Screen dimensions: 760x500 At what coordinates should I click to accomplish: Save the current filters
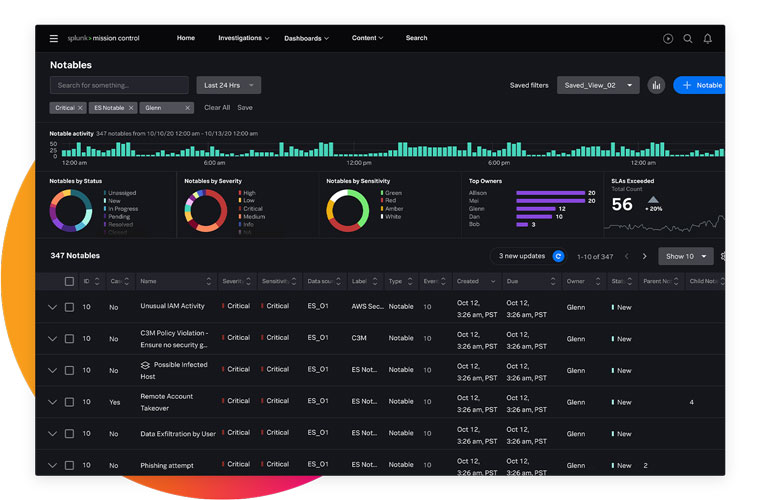pyautogui.click(x=245, y=108)
